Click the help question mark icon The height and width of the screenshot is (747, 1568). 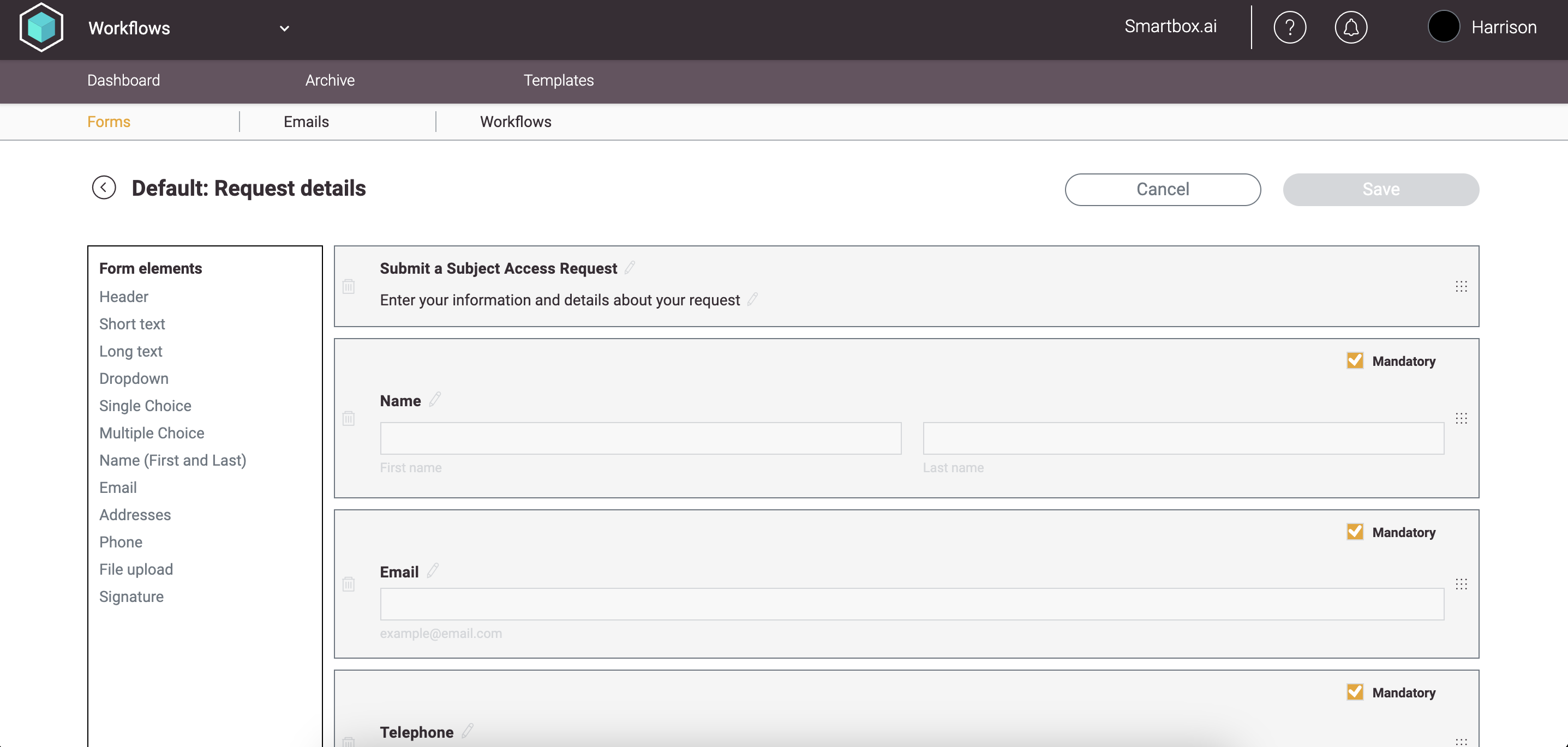point(1289,27)
